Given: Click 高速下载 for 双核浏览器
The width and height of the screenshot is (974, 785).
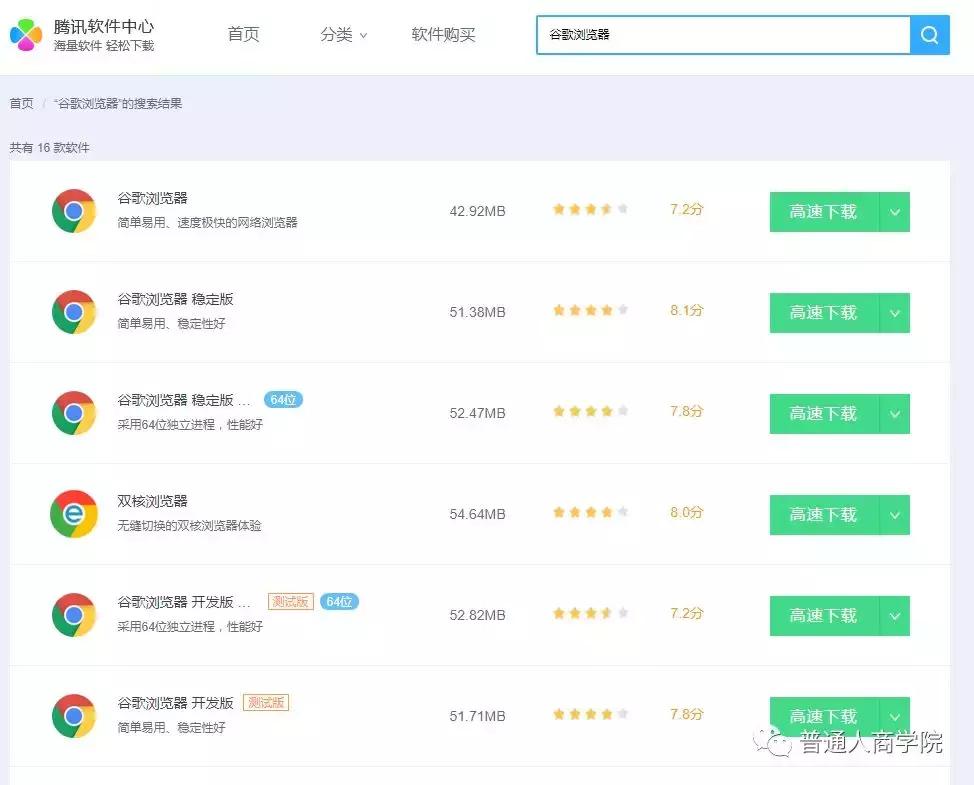Looking at the screenshot, I should coord(822,514).
